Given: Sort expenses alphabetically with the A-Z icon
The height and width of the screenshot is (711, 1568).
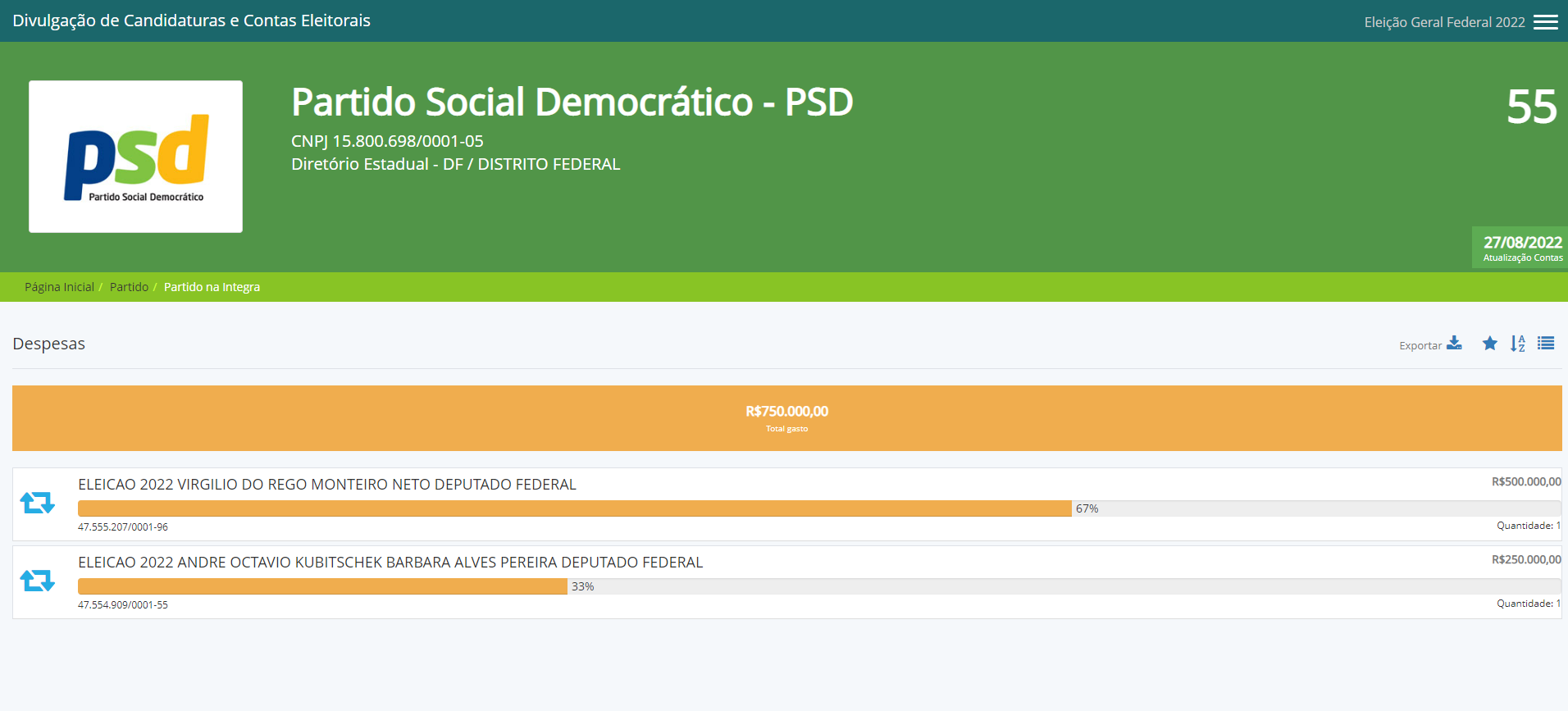Looking at the screenshot, I should (x=1517, y=344).
